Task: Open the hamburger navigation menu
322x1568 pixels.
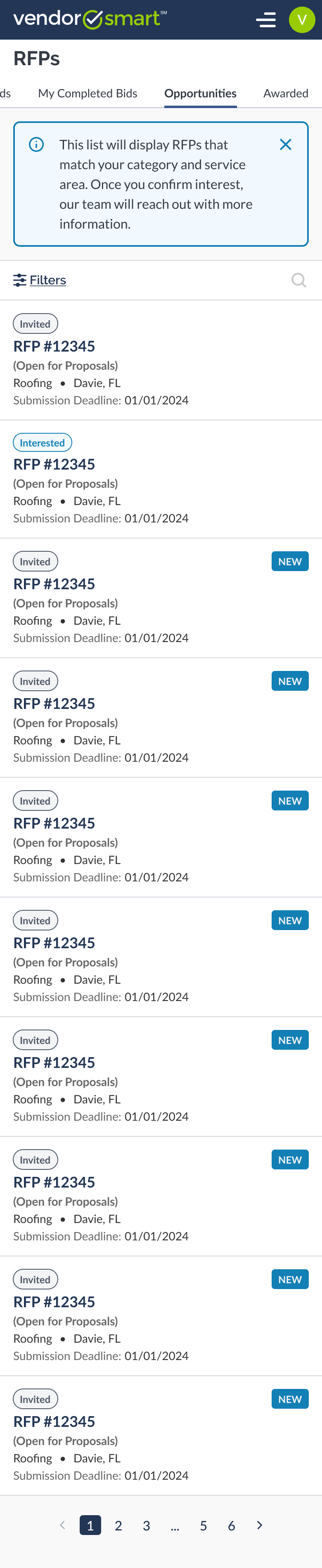Action: point(265,20)
